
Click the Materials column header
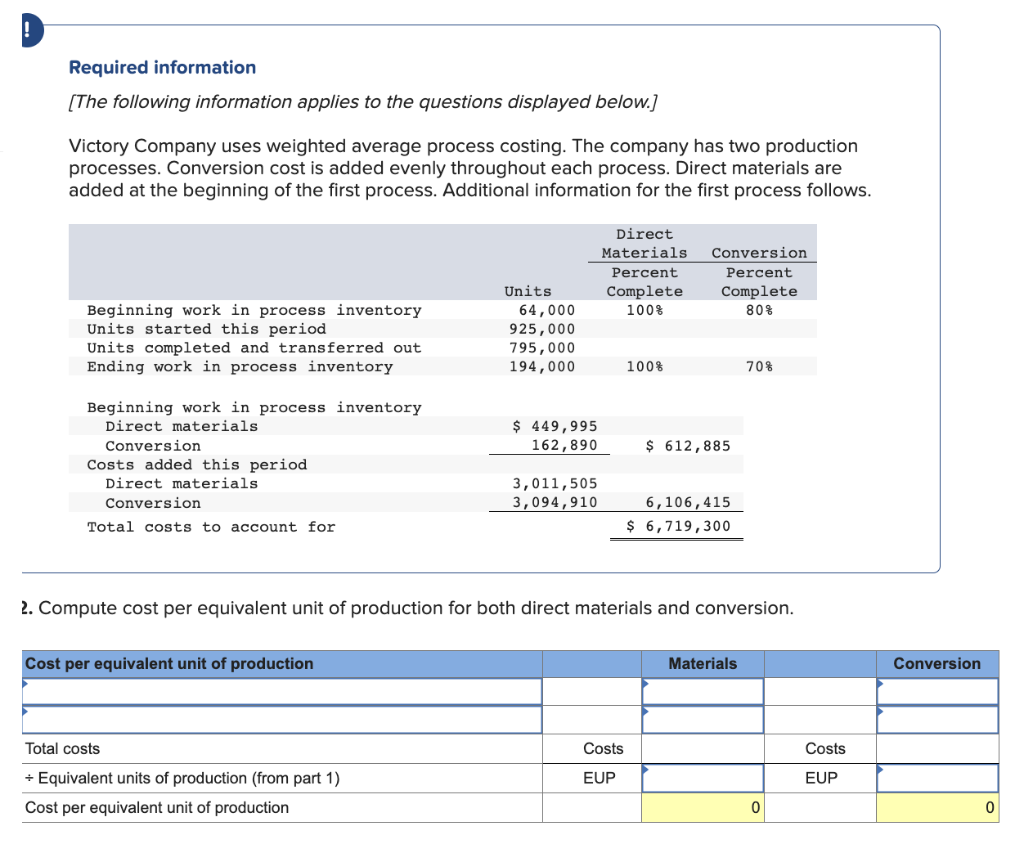703,663
